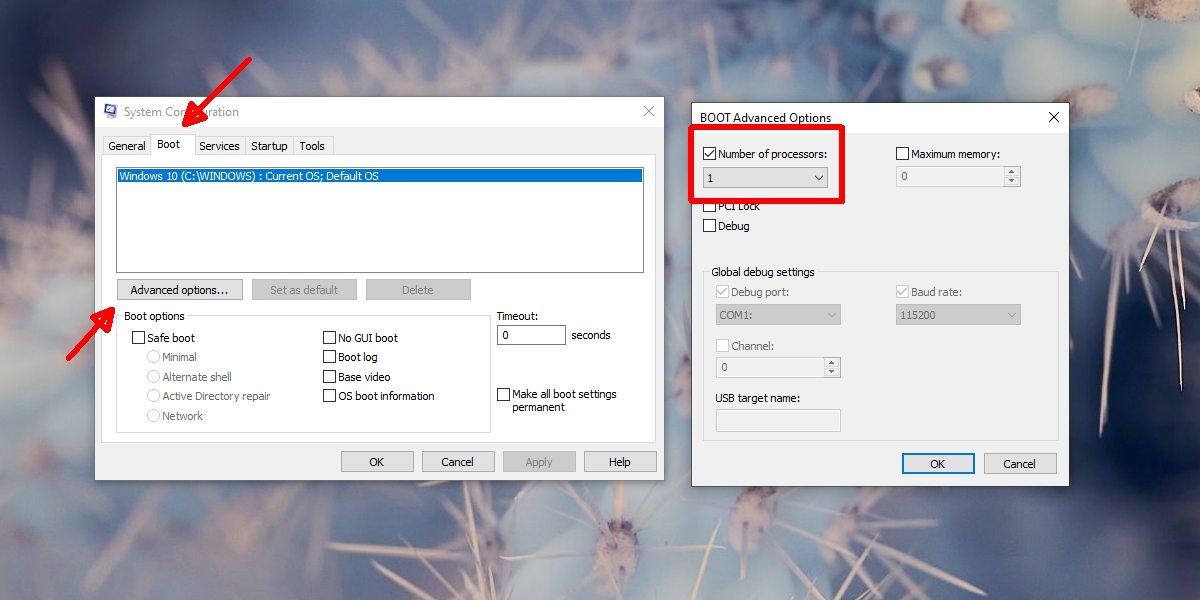Open the Services tab
The image size is (1200, 600).
tap(219, 146)
